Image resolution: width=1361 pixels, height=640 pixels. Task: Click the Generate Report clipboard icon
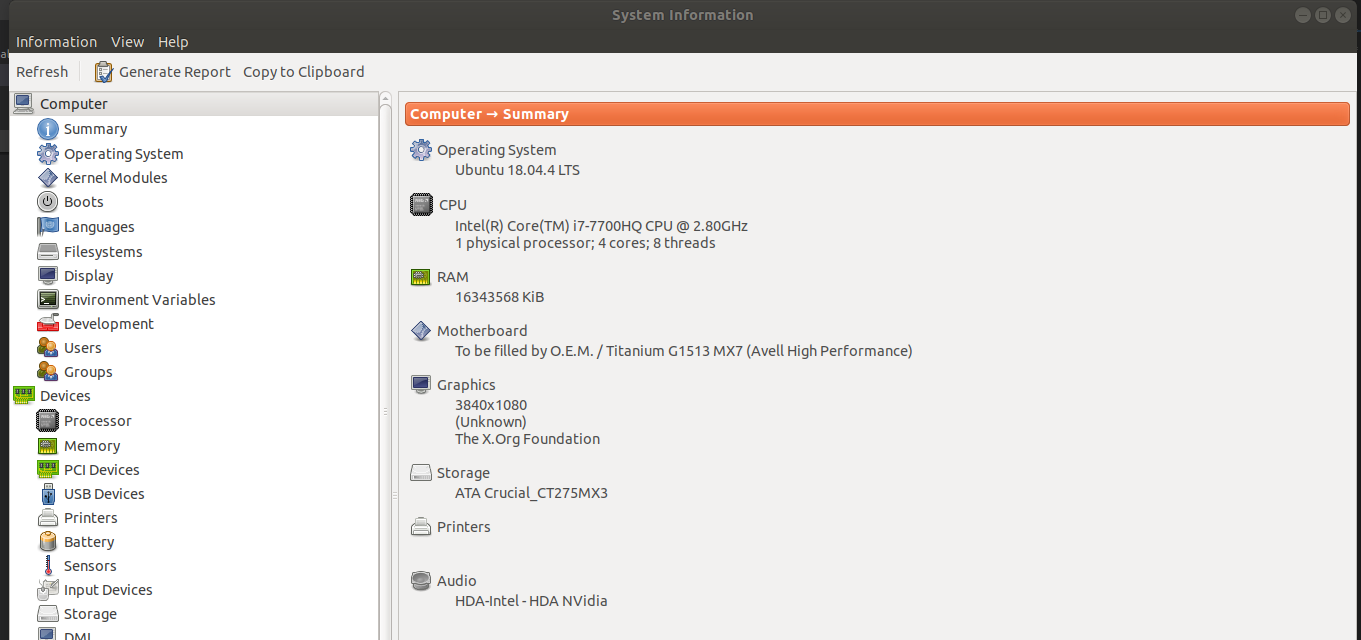click(x=104, y=72)
